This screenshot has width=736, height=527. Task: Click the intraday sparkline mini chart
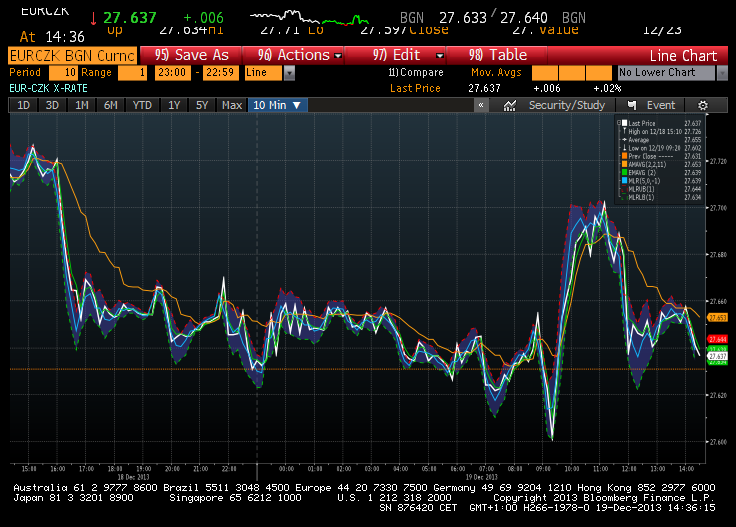click(x=309, y=17)
